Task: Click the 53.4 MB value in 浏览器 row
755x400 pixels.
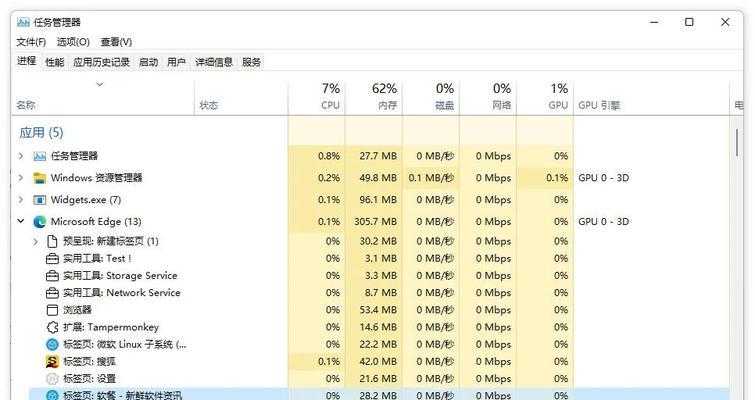Action: click(x=378, y=310)
